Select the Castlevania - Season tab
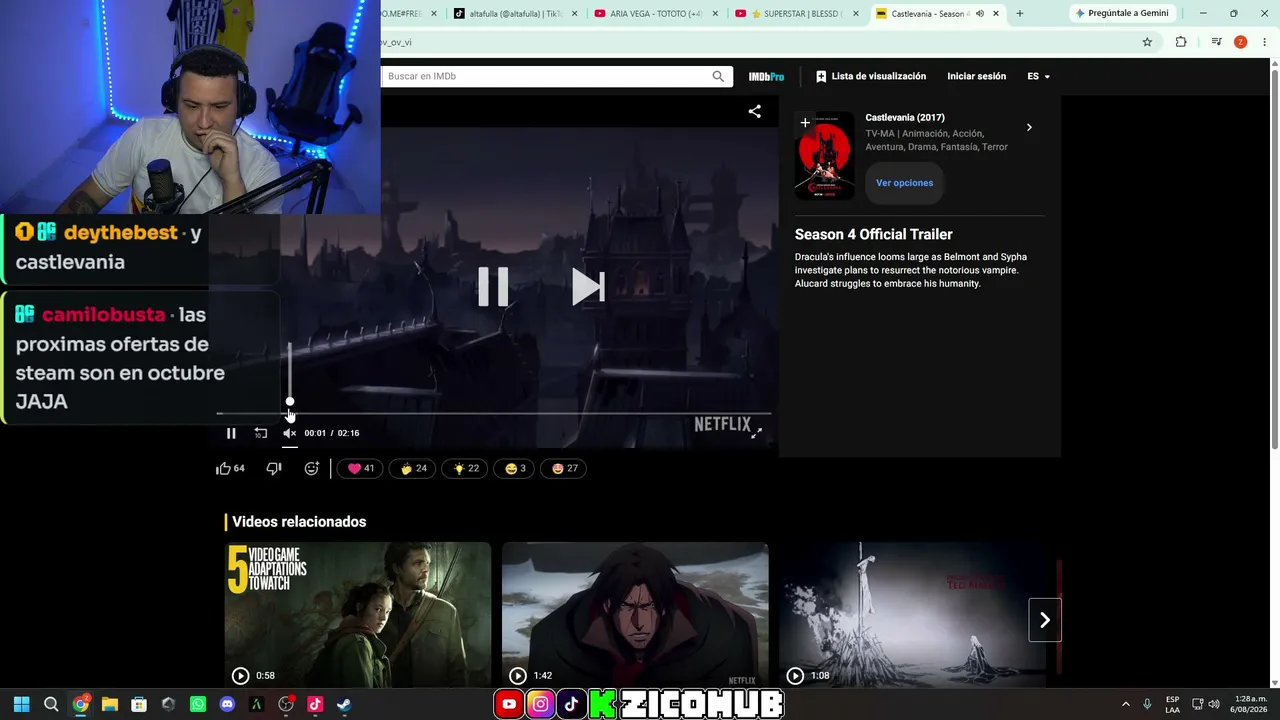 pos(927,13)
